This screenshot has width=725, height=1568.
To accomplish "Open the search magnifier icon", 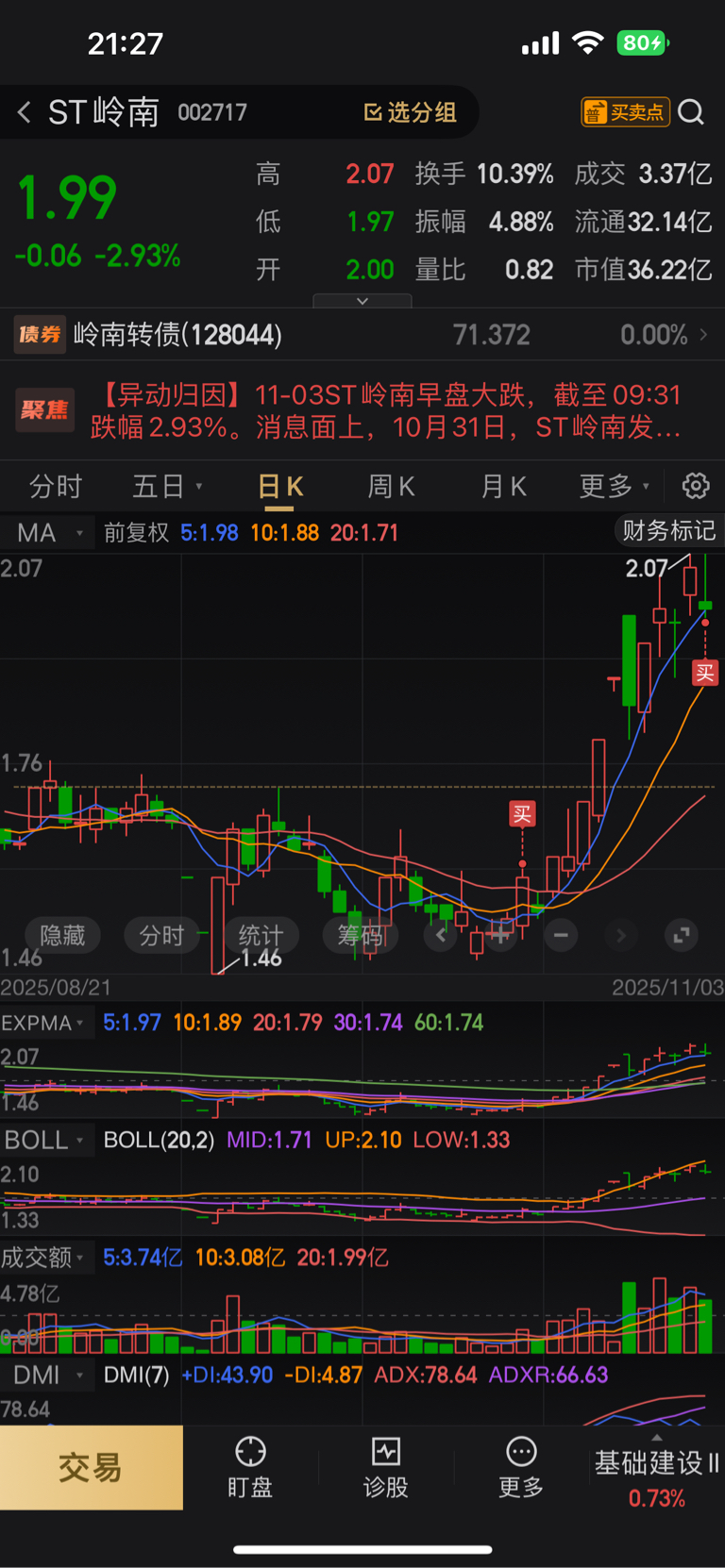I will pos(691,112).
